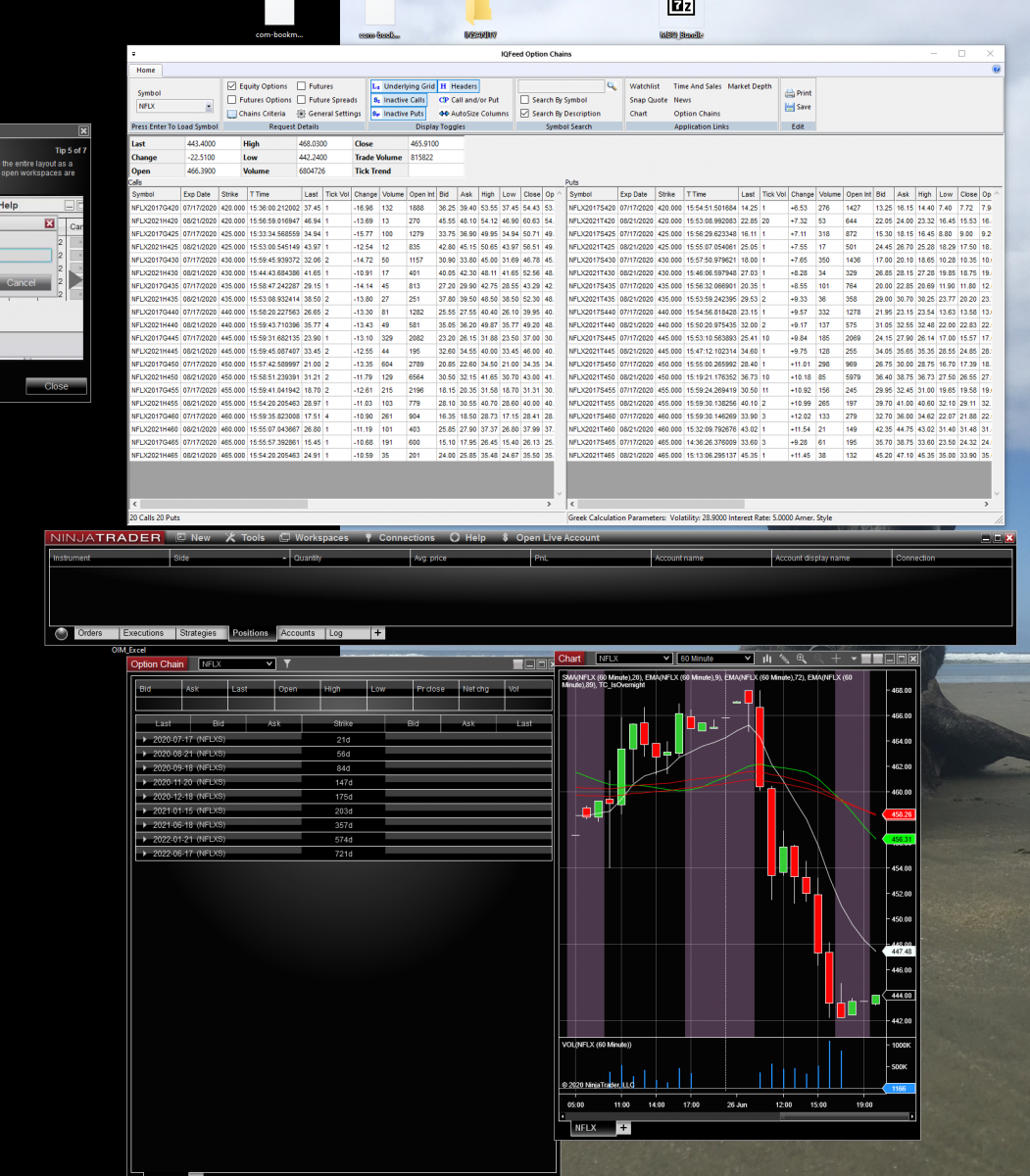The image size is (1030, 1176).
Task: Click Option Chain filter funnel icon
Action: (287, 663)
